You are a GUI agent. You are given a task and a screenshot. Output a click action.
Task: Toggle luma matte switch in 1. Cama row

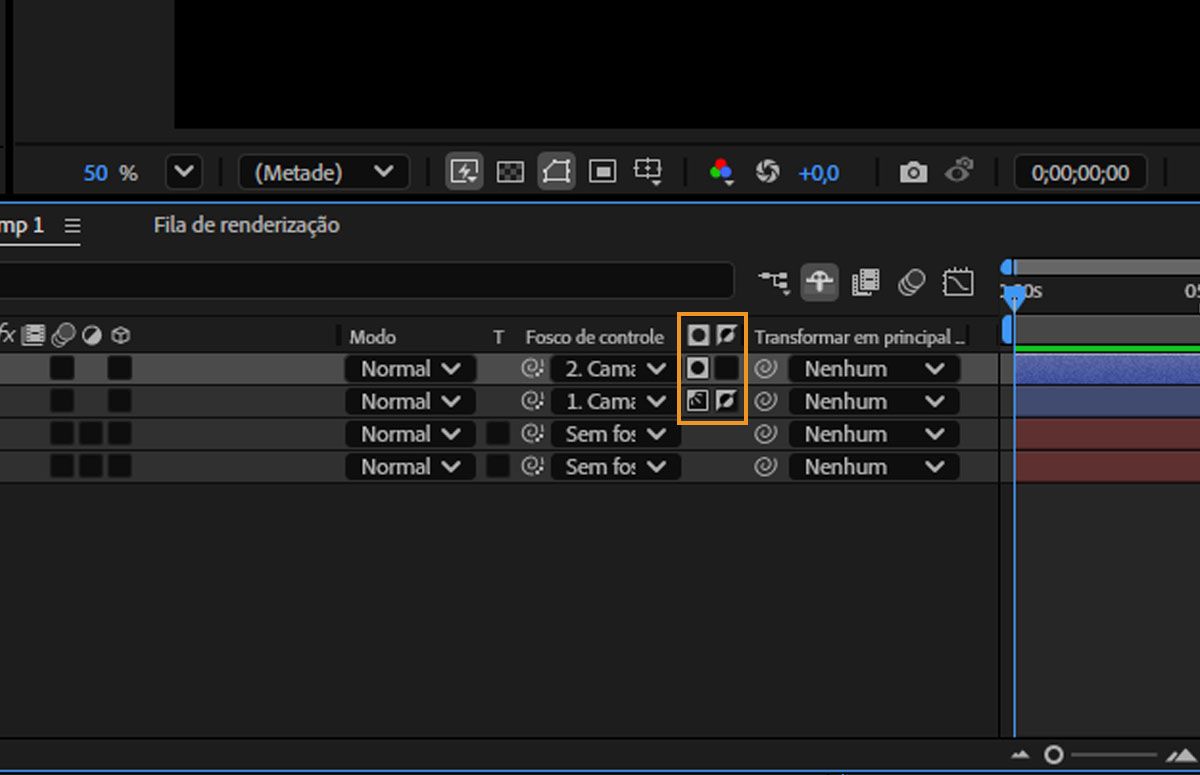point(698,401)
